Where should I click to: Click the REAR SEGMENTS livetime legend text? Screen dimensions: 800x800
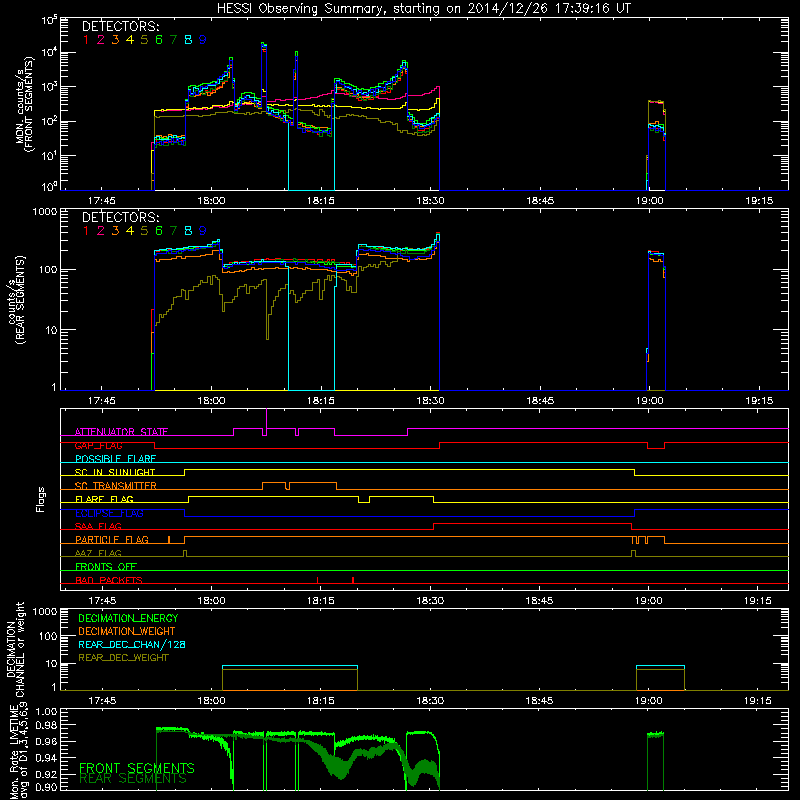(x=133, y=779)
